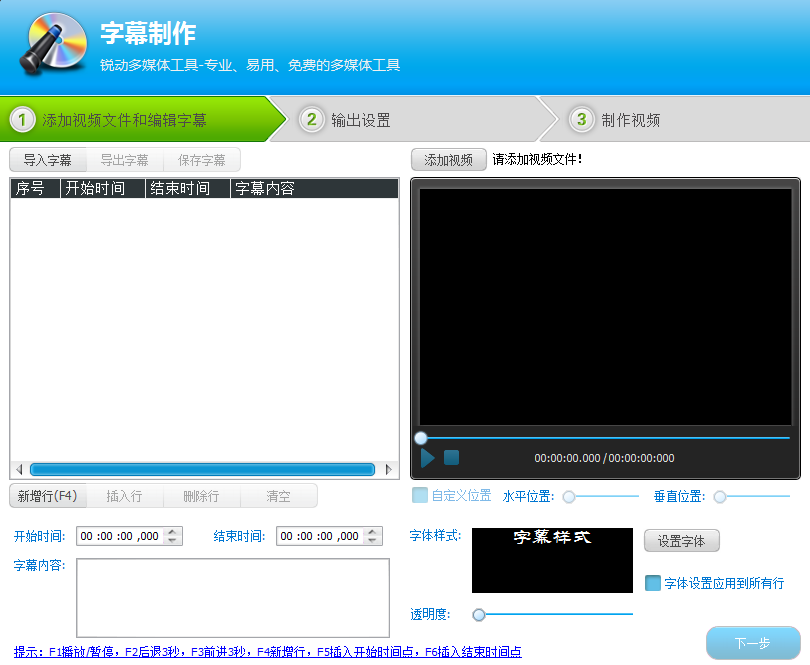Increase 开始时间 with the up spinner
The width and height of the screenshot is (810, 665).
[x=174, y=532]
